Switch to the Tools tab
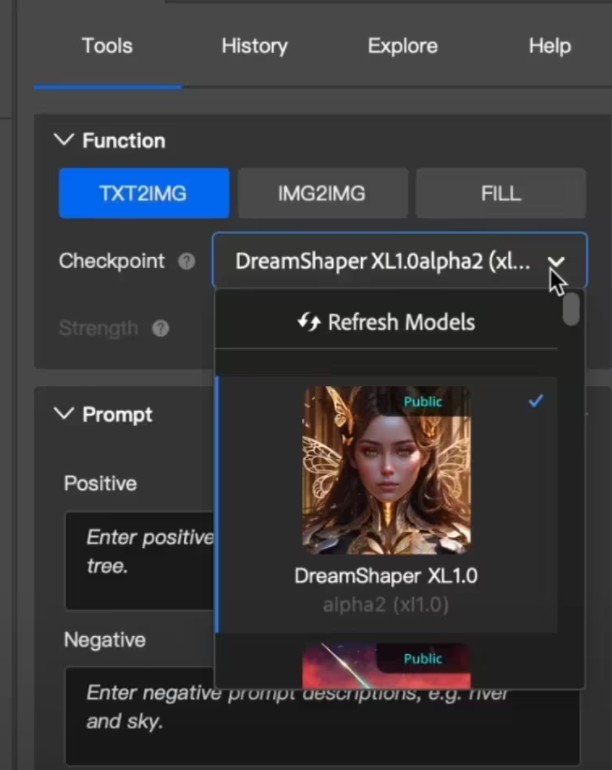Screen dimensions: 612x770 (107, 46)
